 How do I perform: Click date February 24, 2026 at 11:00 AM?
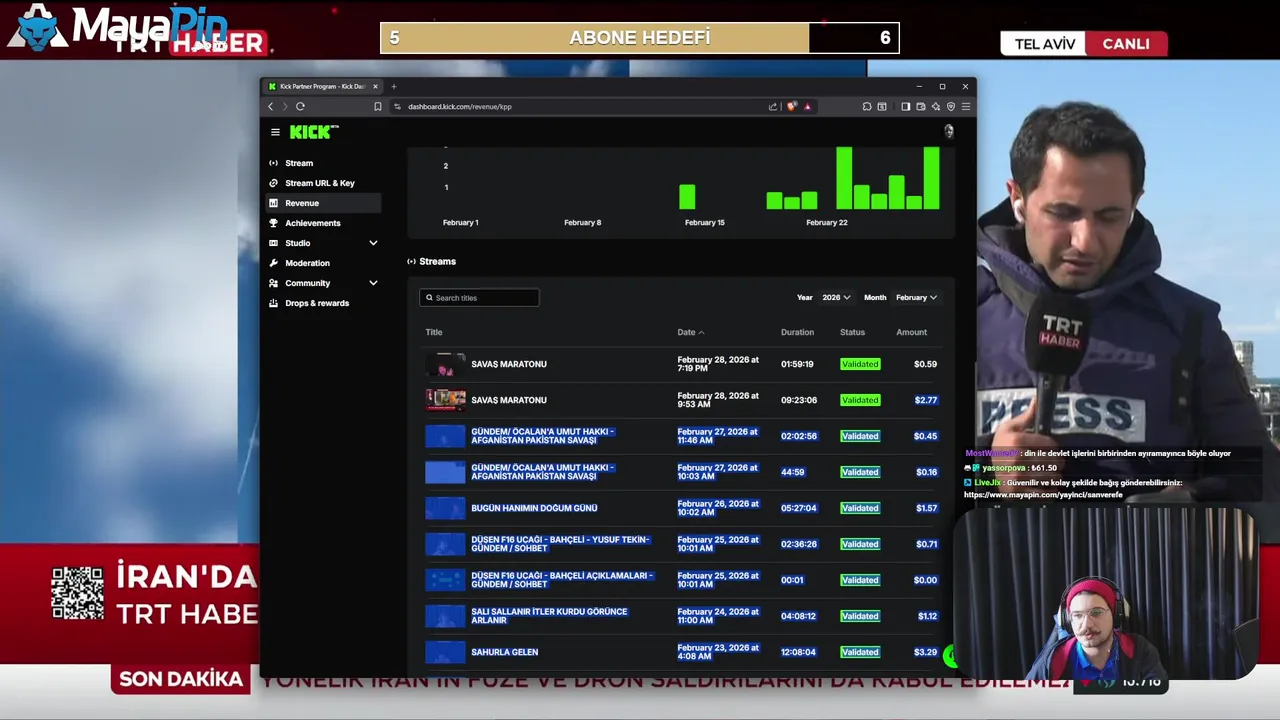(717, 616)
